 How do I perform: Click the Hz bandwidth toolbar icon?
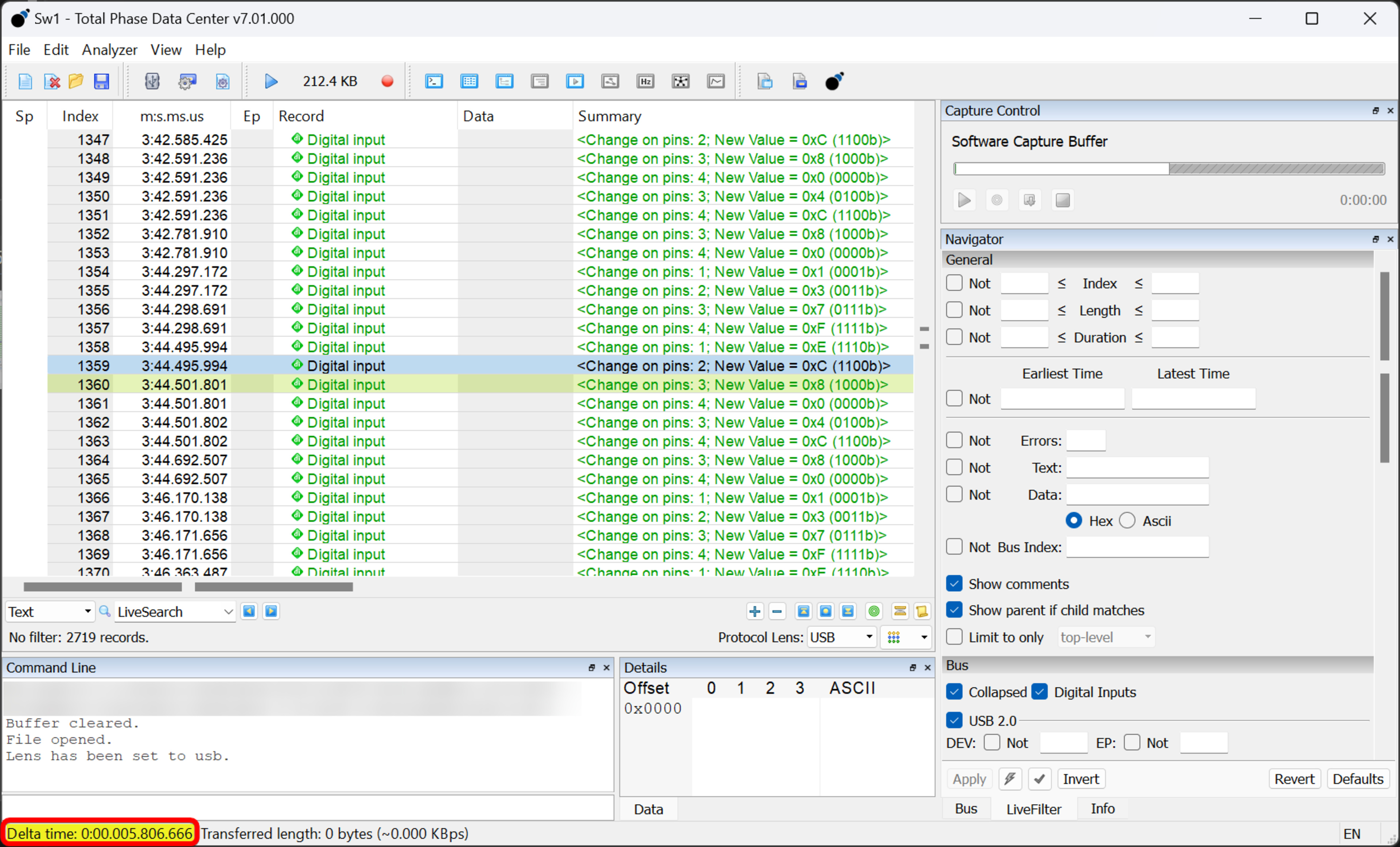(645, 81)
